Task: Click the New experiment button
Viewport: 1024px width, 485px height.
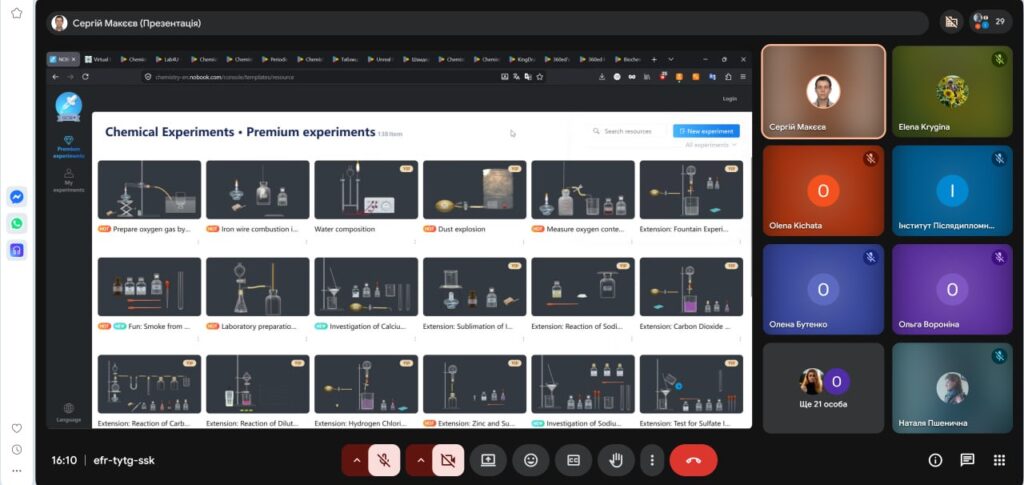Action: click(x=706, y=131)
